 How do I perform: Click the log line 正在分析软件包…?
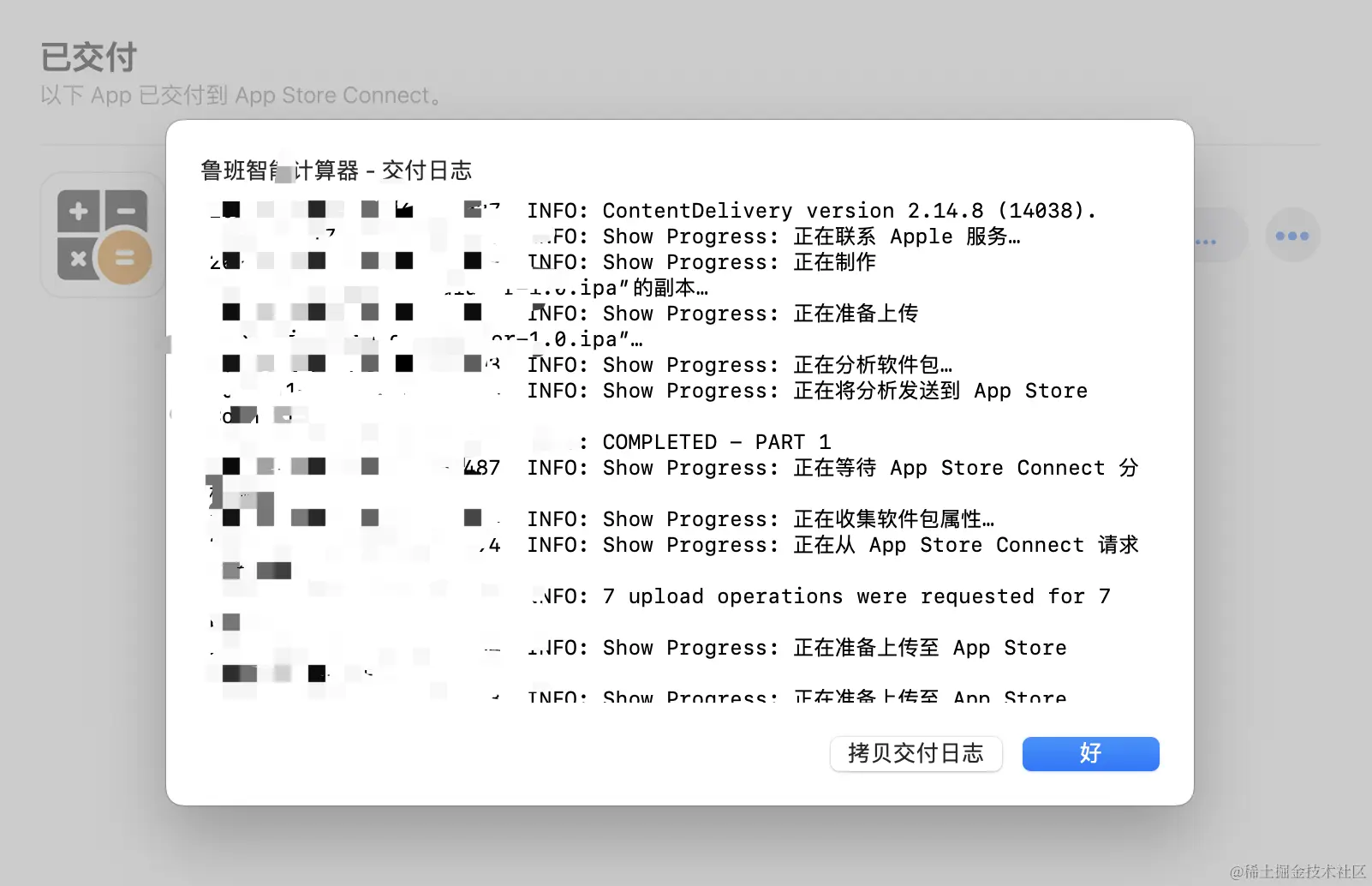740,365
